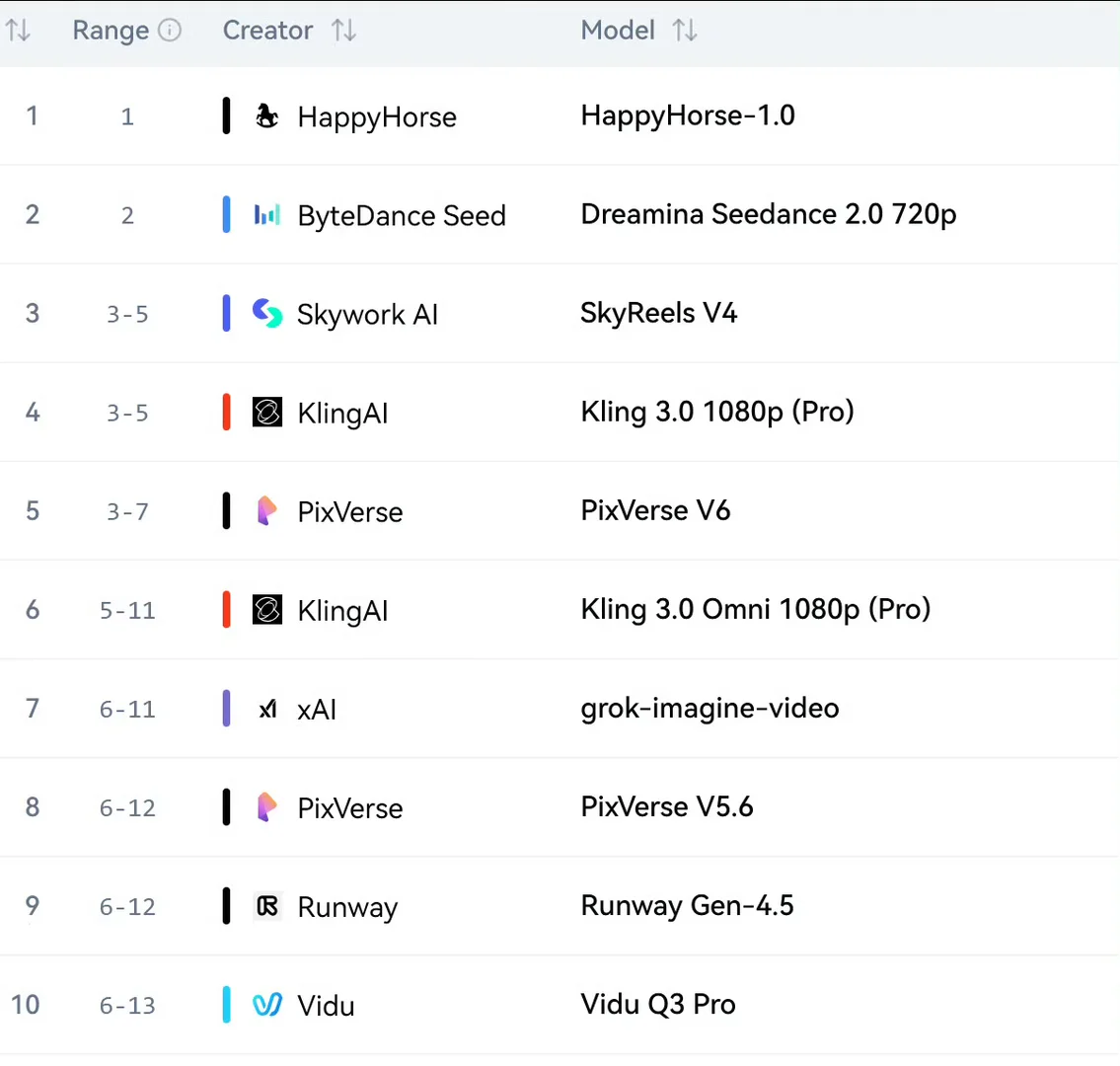Sort by rank using leftmost arrows
Viewport: 1120px width, 1066px height.
click(x=18, y=30)
